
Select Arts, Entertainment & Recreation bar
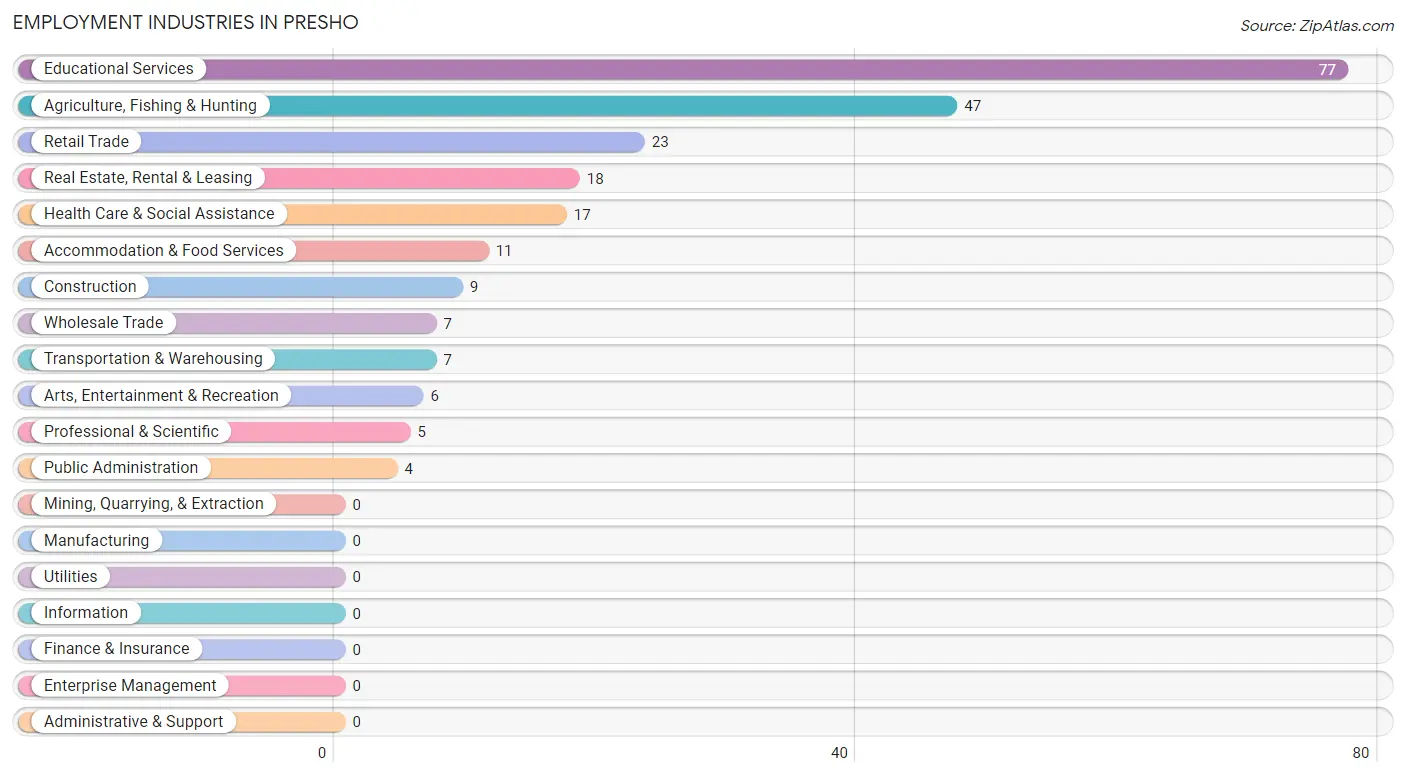tap(220, 396)
